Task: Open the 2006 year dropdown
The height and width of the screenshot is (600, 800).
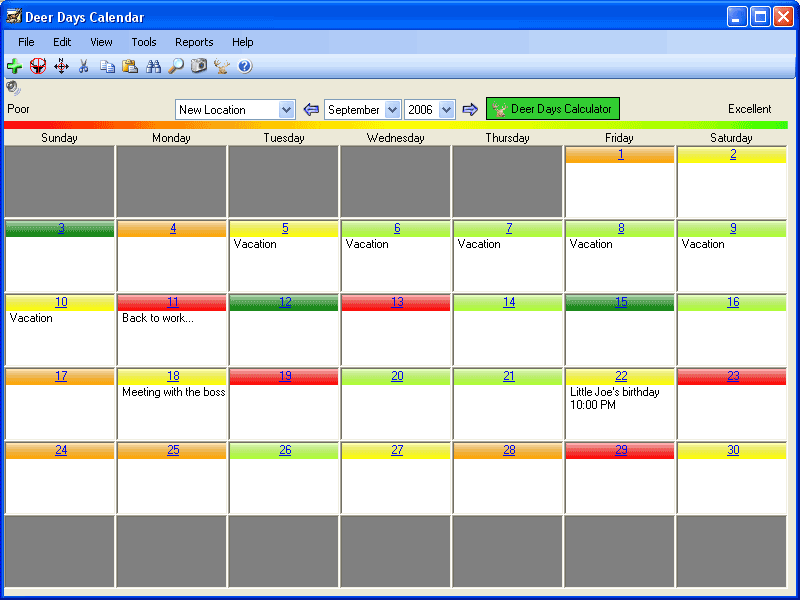Action: [446, 110]
